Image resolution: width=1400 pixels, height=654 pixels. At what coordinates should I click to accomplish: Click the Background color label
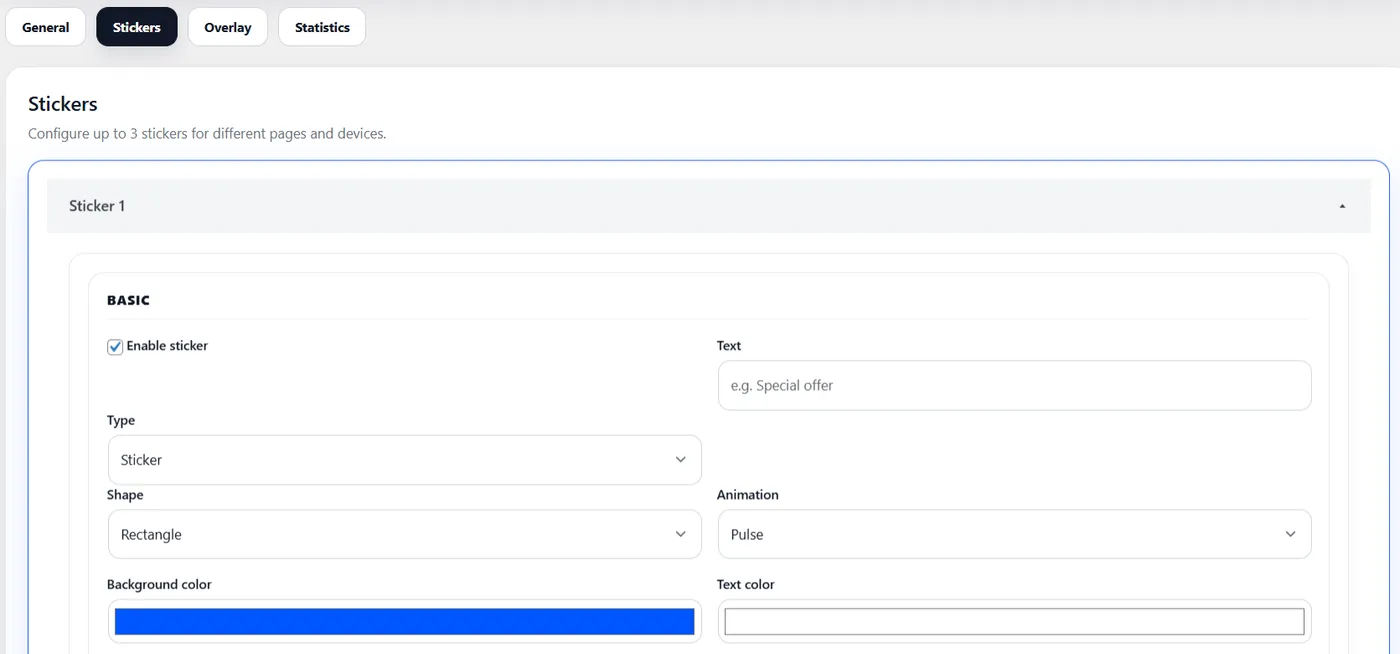159,584
